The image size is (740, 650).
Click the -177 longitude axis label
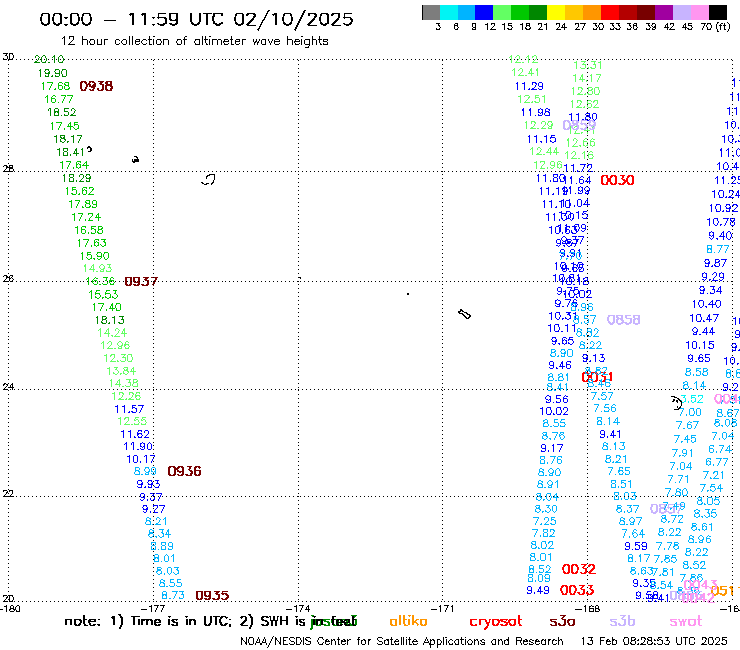click(x=153, y=609)
